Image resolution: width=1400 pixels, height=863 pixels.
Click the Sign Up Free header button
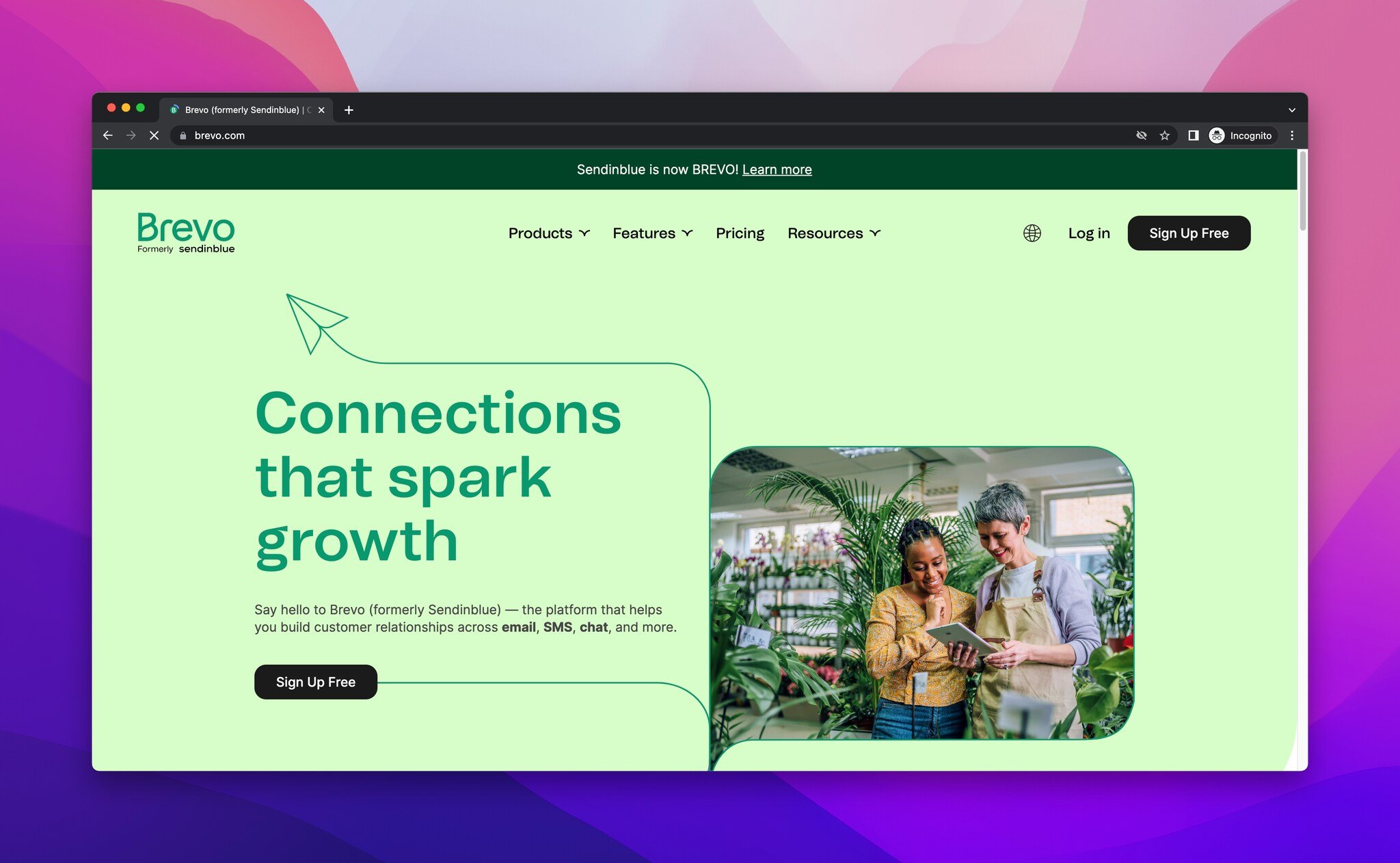pos(1189,232)
